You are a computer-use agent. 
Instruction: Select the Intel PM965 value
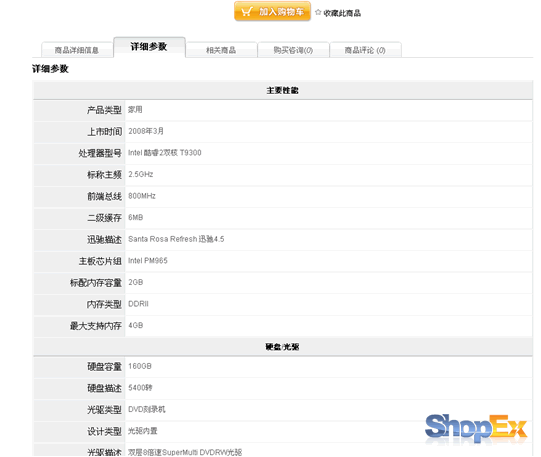click(x=148, y=261)
